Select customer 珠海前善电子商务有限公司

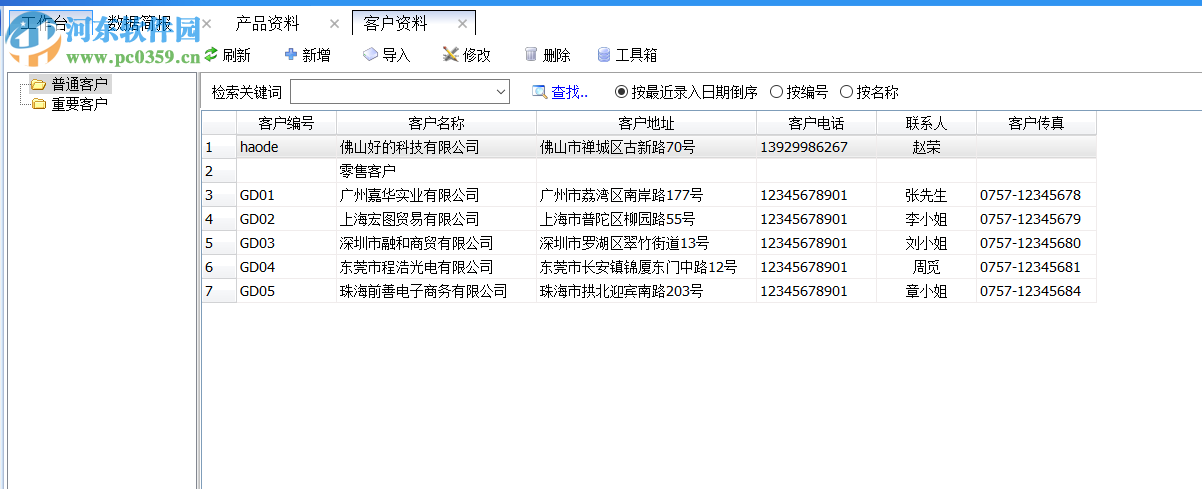pyautogui.click(x=423, y=291)
